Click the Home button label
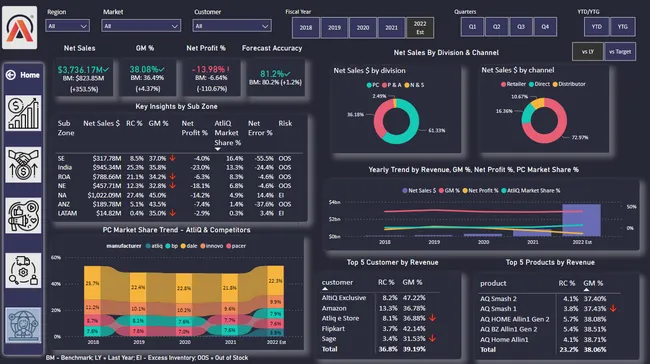 pos(30,75)
